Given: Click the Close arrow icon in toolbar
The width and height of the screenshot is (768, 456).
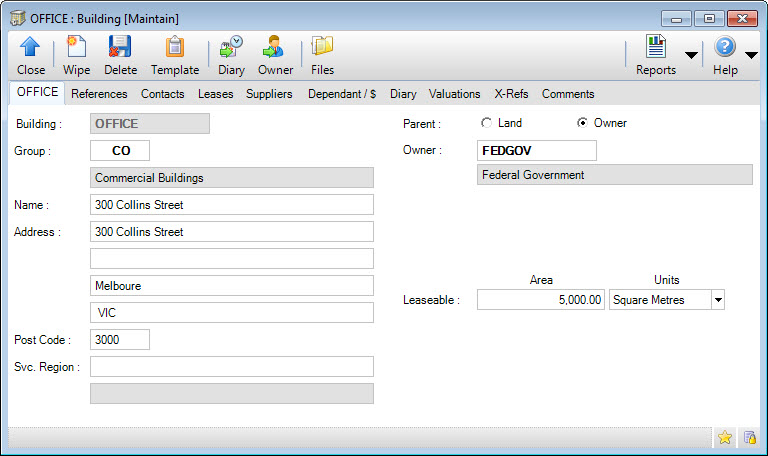Looking at the screenshot, I should [30, 48].
